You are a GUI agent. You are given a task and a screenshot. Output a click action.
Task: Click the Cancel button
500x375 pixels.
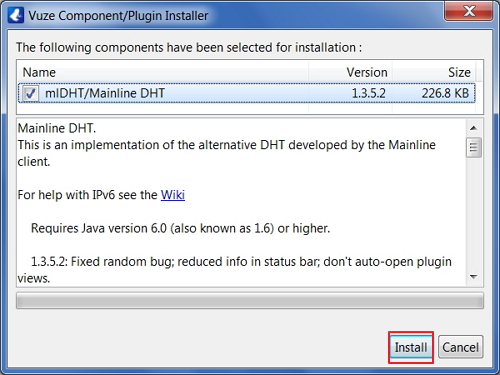pyautogui.click(x=460, y=347)
